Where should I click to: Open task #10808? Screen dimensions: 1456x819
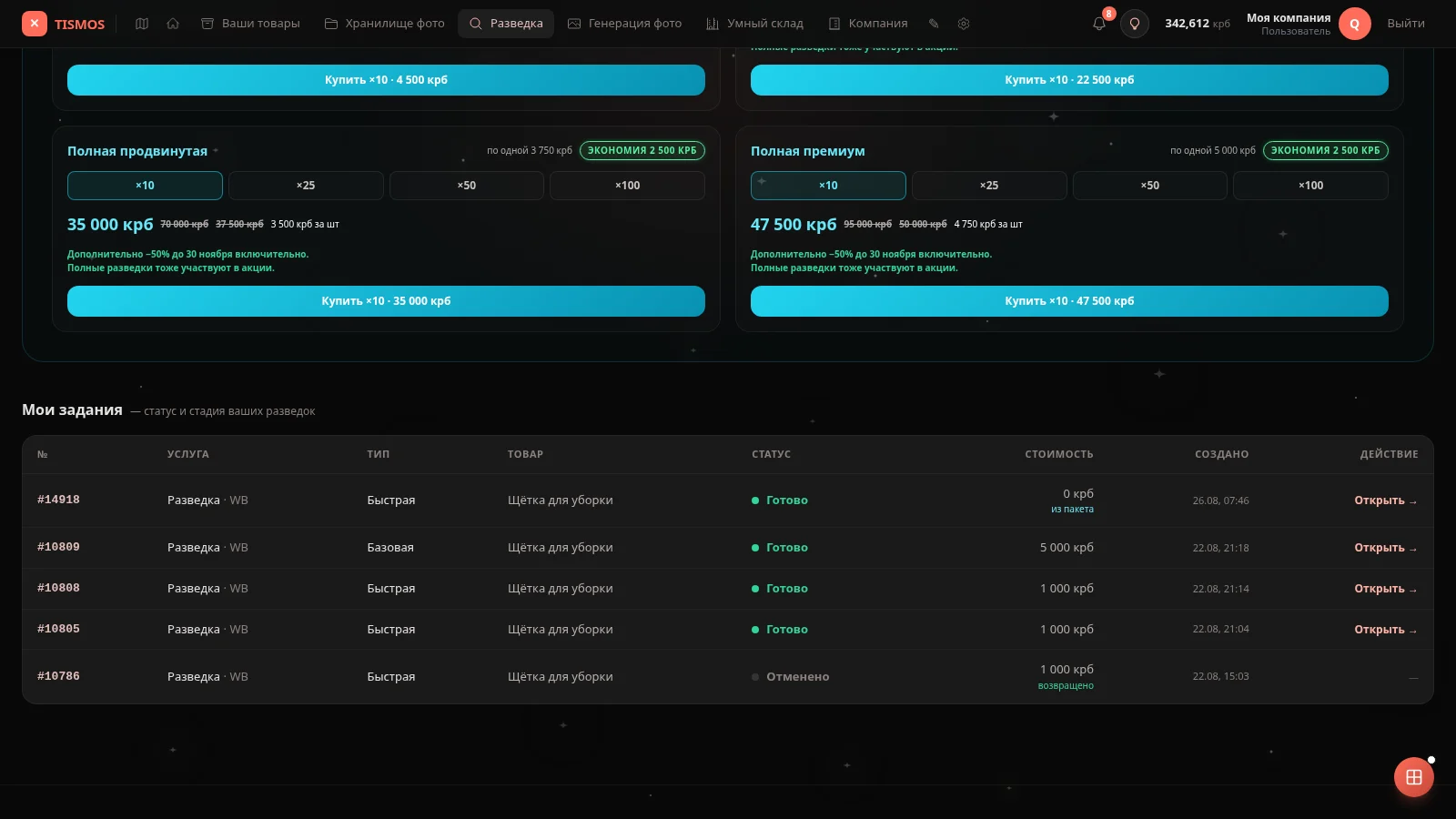[1385, 589]
